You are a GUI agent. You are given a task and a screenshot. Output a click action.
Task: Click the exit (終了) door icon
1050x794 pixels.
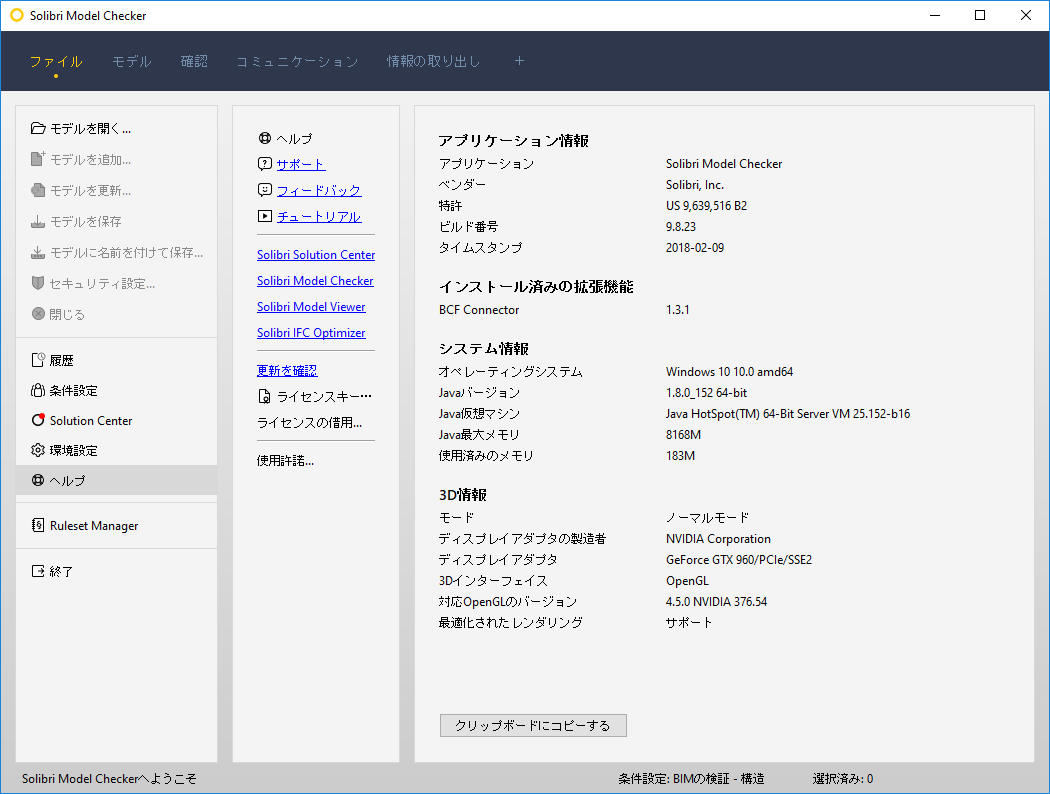pos(38,571)
